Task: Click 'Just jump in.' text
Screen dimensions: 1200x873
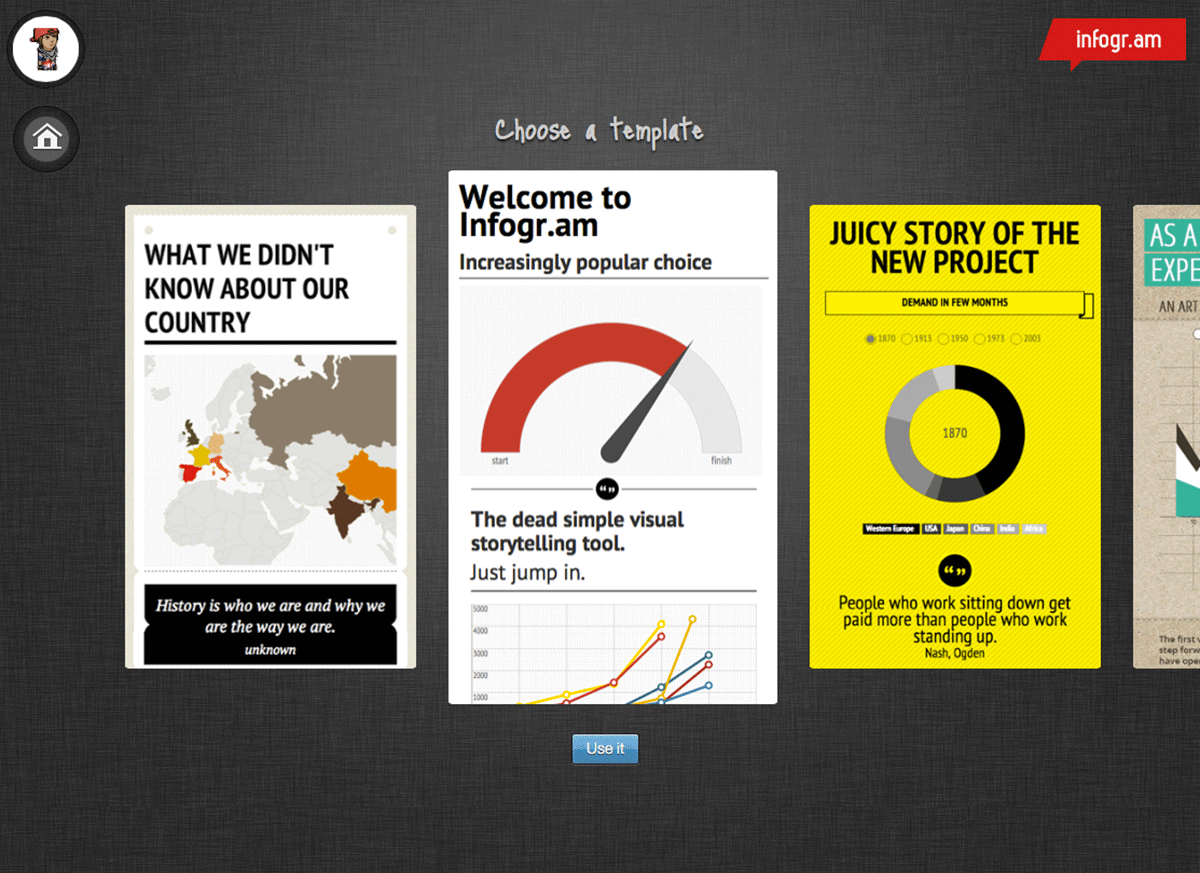Action: coord(528,573)
